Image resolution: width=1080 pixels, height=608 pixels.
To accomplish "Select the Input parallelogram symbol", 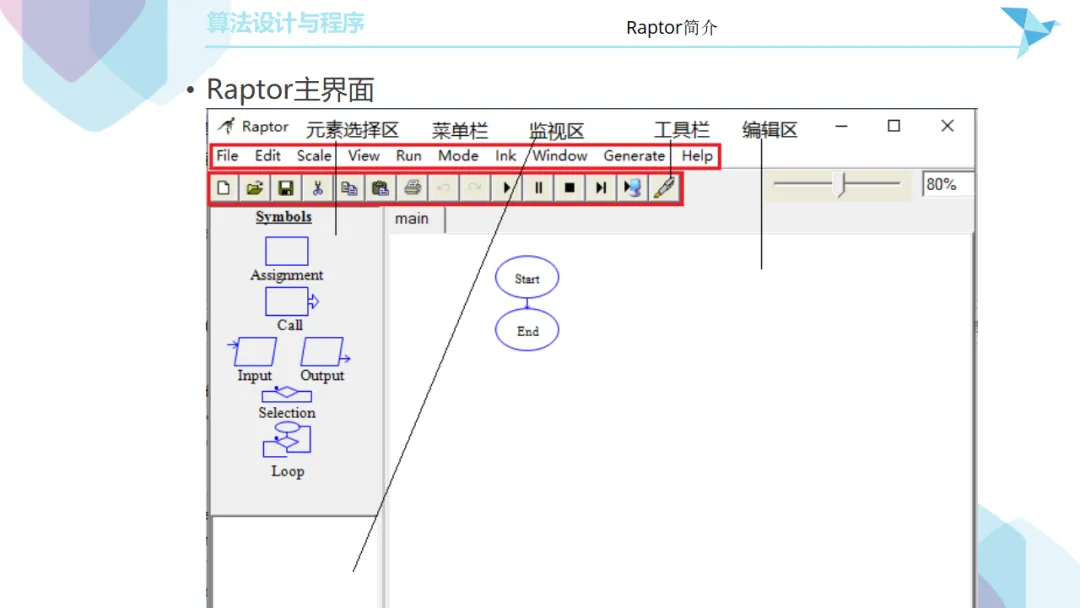I will pyautogui.click(x=253, y=351).
